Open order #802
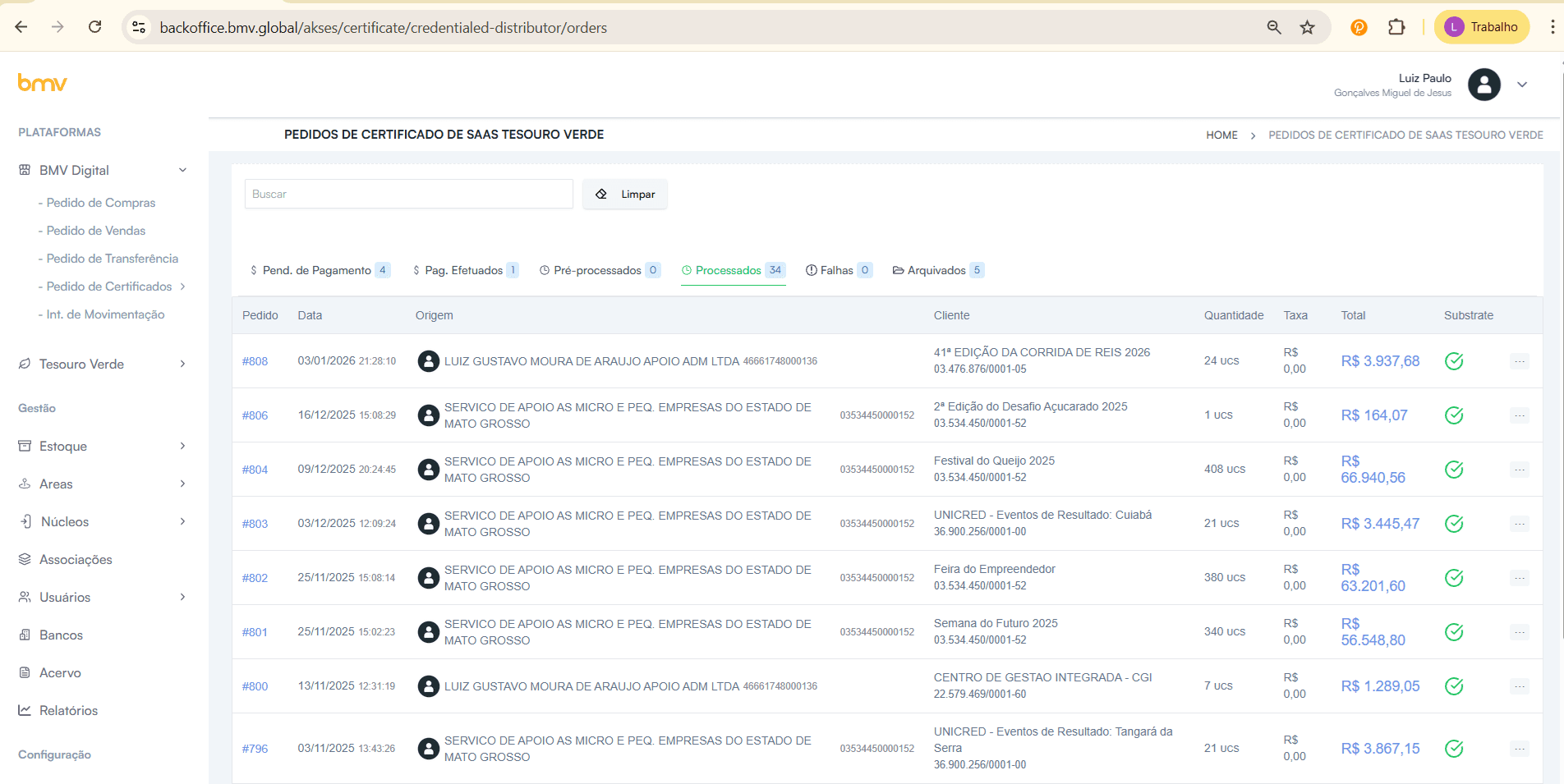The image size is (1564, 784). click(255, 578)
